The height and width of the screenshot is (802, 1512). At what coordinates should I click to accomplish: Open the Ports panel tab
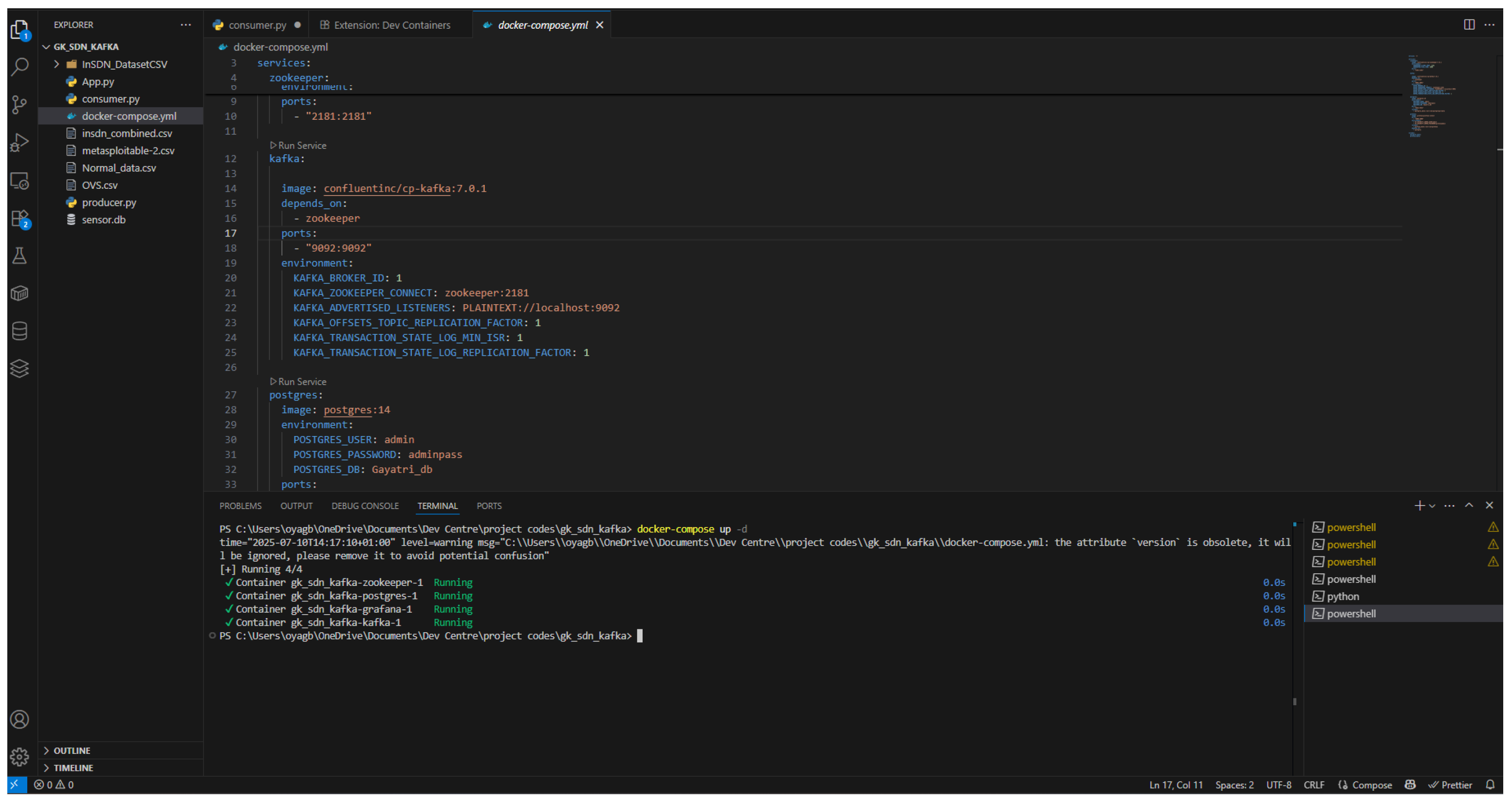coord(489,506)
